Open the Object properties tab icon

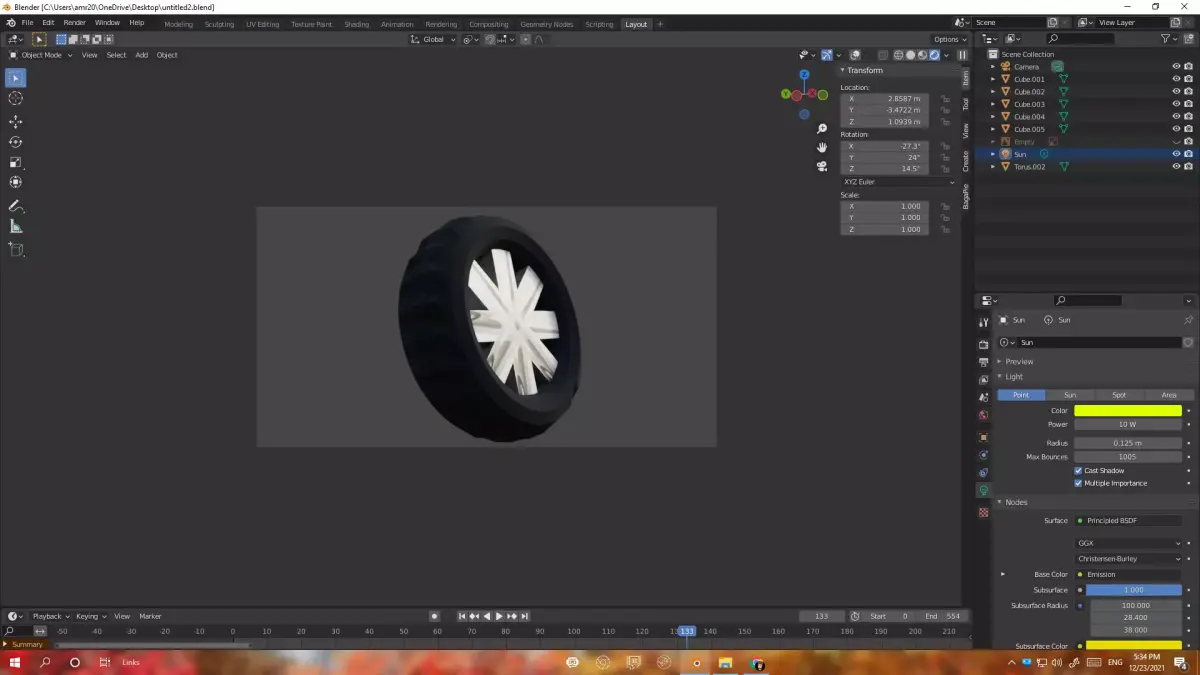983,437
